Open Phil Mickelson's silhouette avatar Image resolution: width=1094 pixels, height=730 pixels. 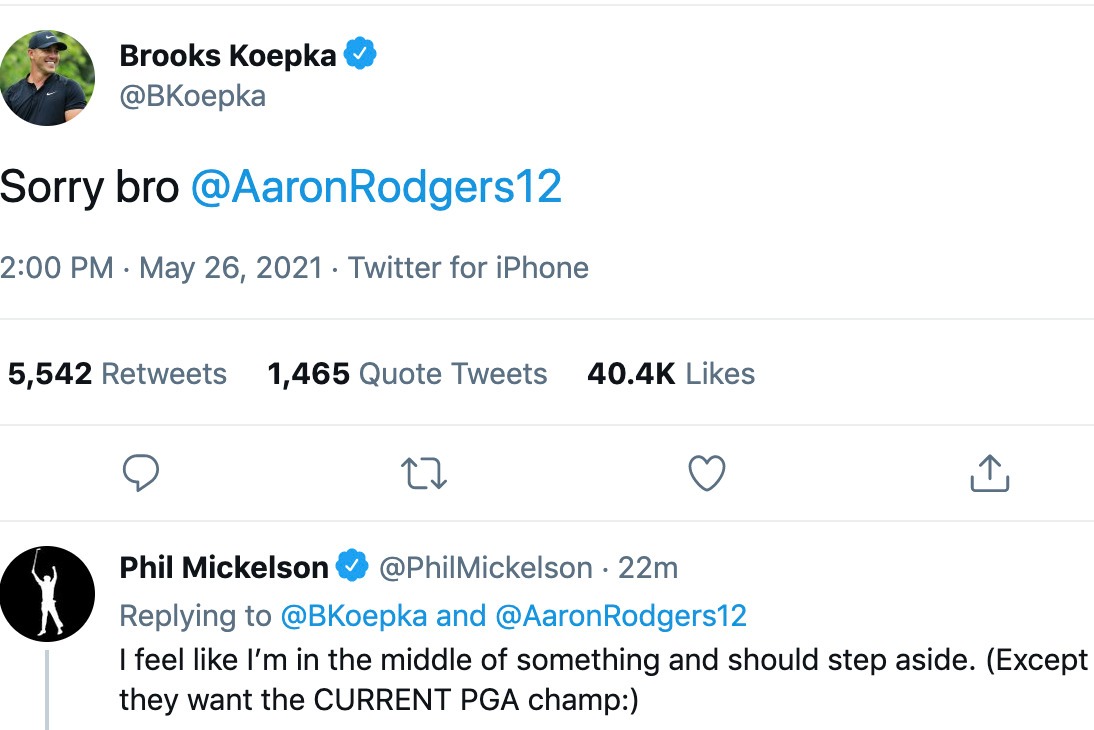pyautogui.click(x=47, y=593)
